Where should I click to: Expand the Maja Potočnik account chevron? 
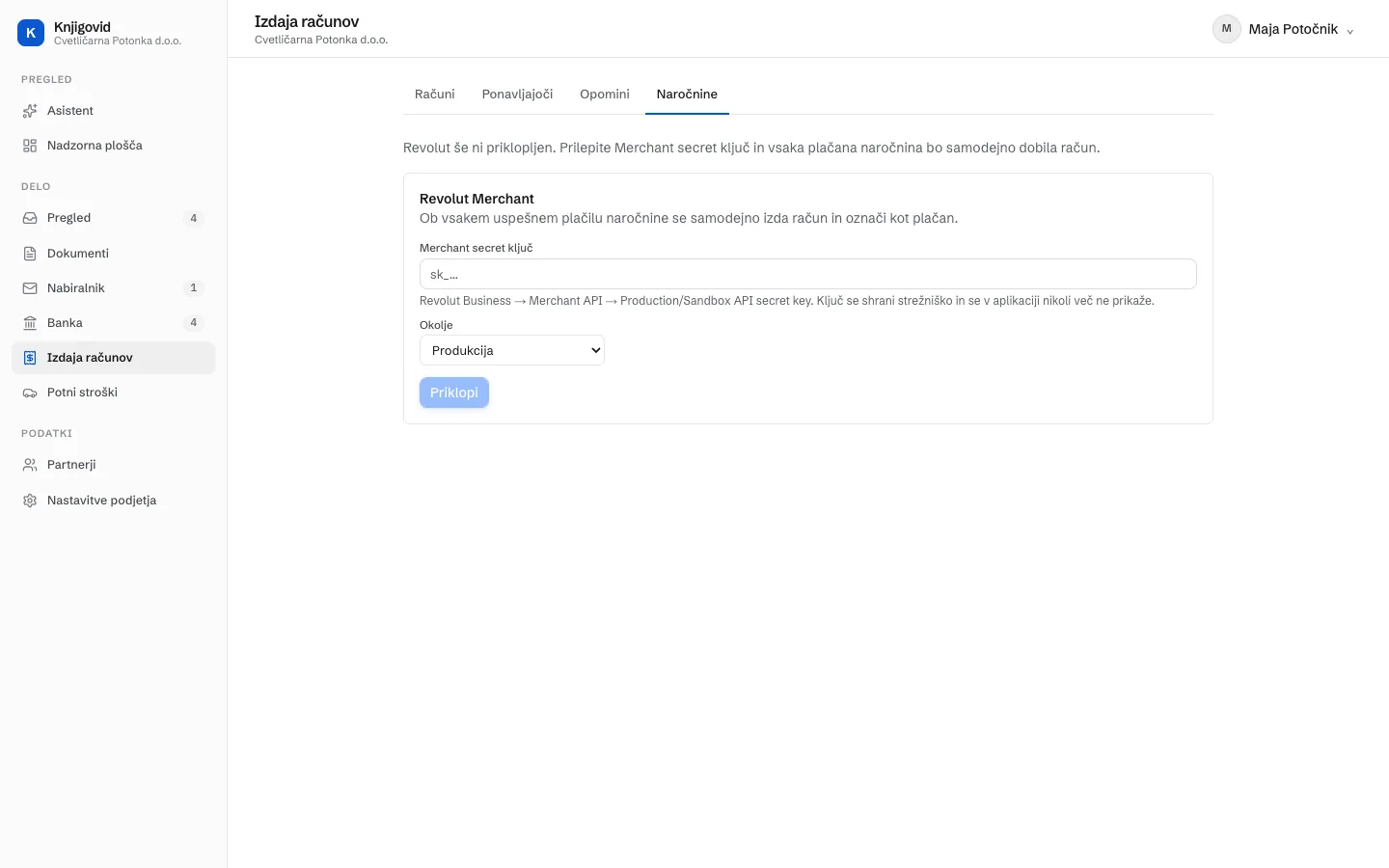(1349, 31)
